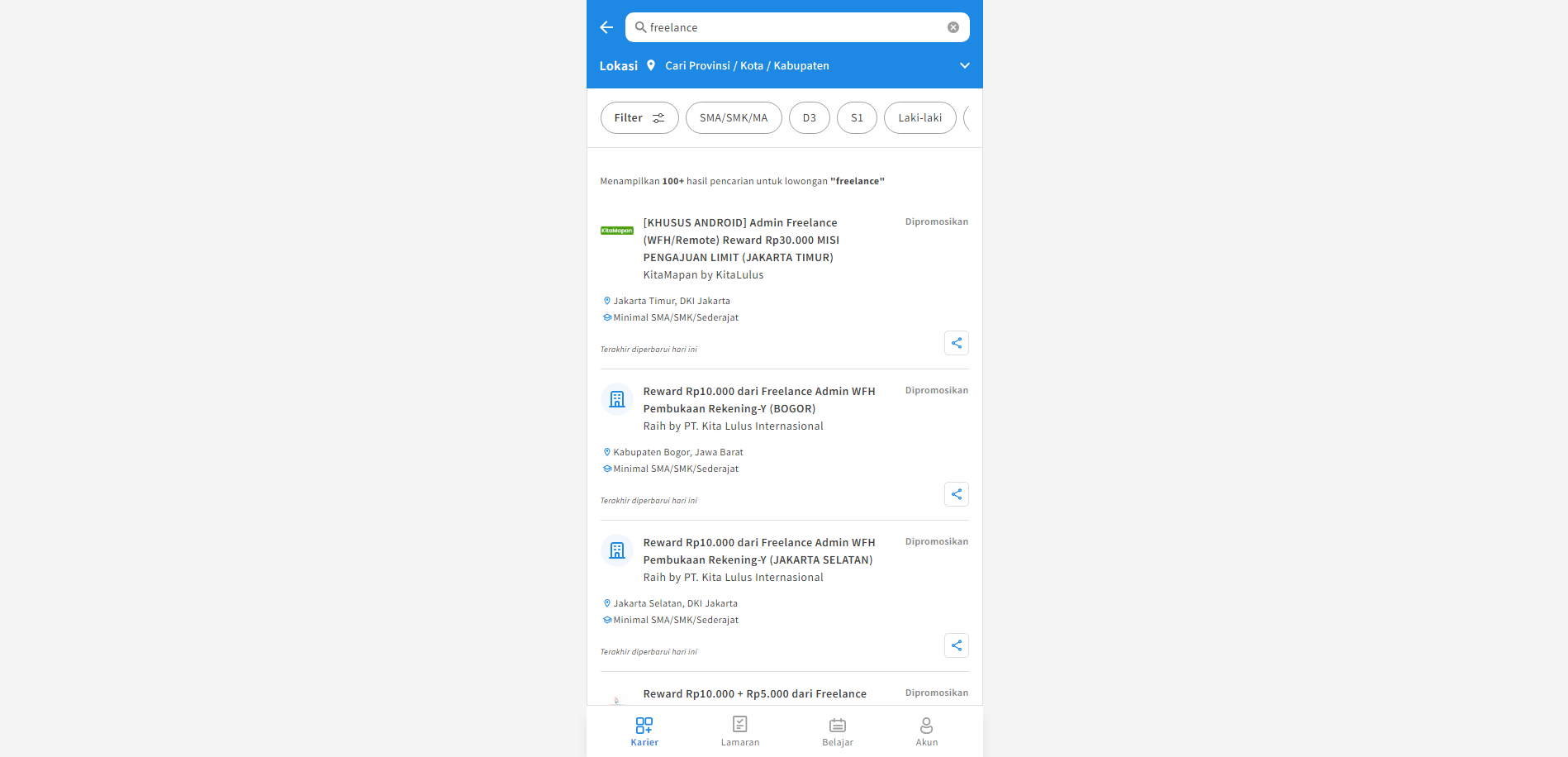
Task: Share the KitaMapan Jakarta Timur job
Action: [957, 343]
